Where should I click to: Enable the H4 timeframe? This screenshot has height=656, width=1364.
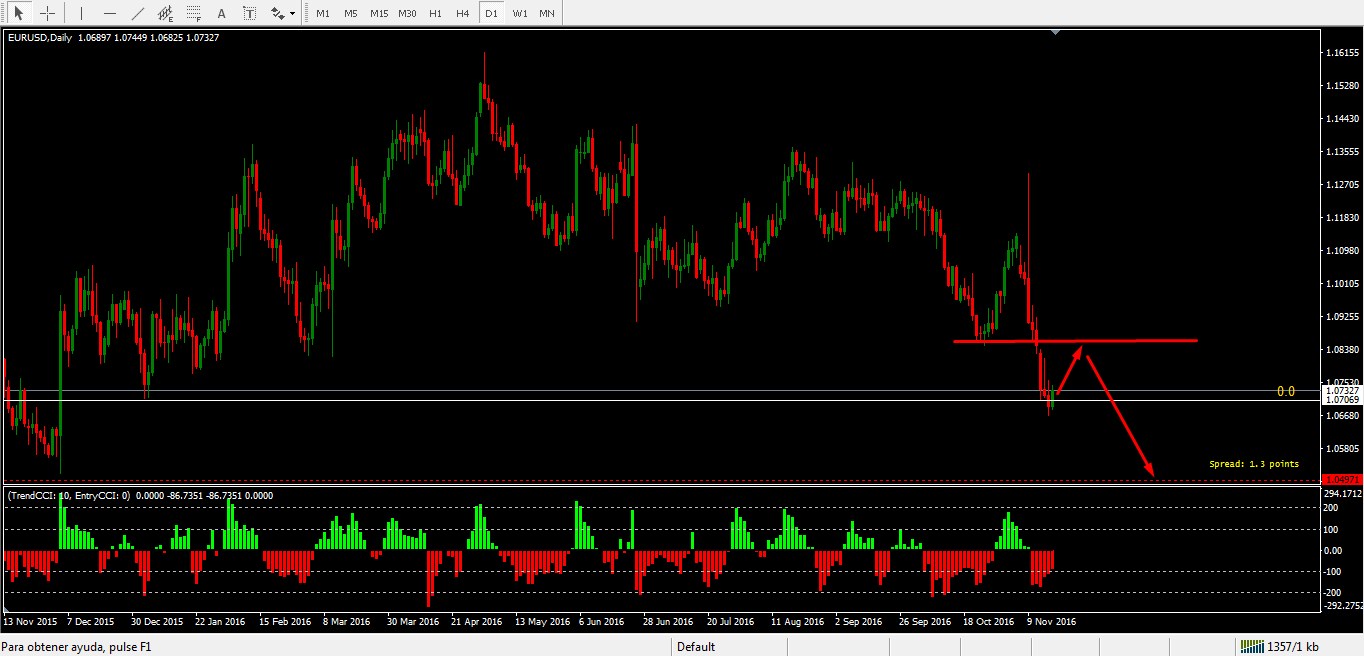click(462, 14)
